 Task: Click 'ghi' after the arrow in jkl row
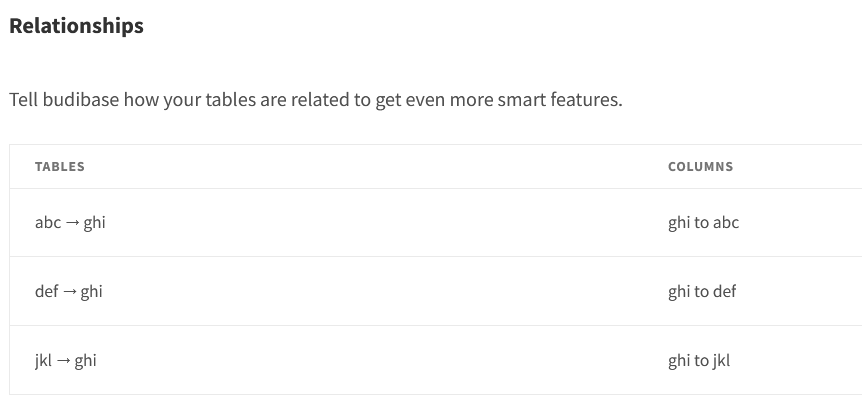coord(85,361)
